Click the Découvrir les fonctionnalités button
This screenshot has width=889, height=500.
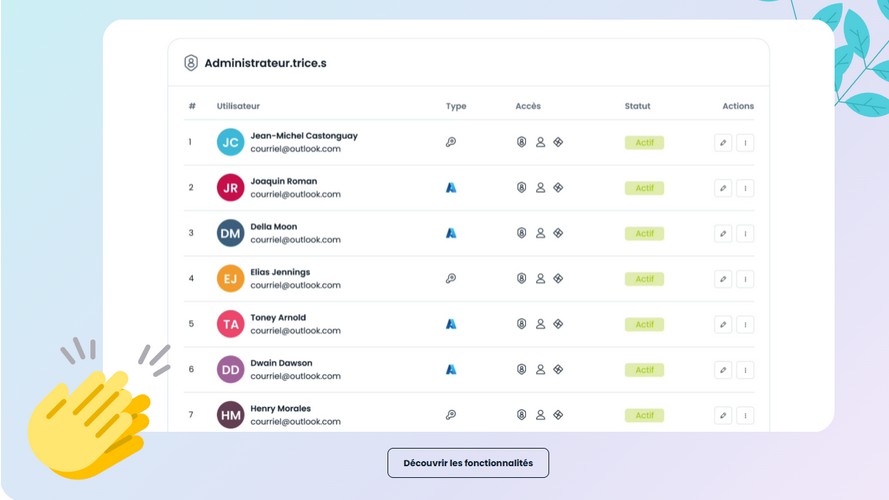468,463
